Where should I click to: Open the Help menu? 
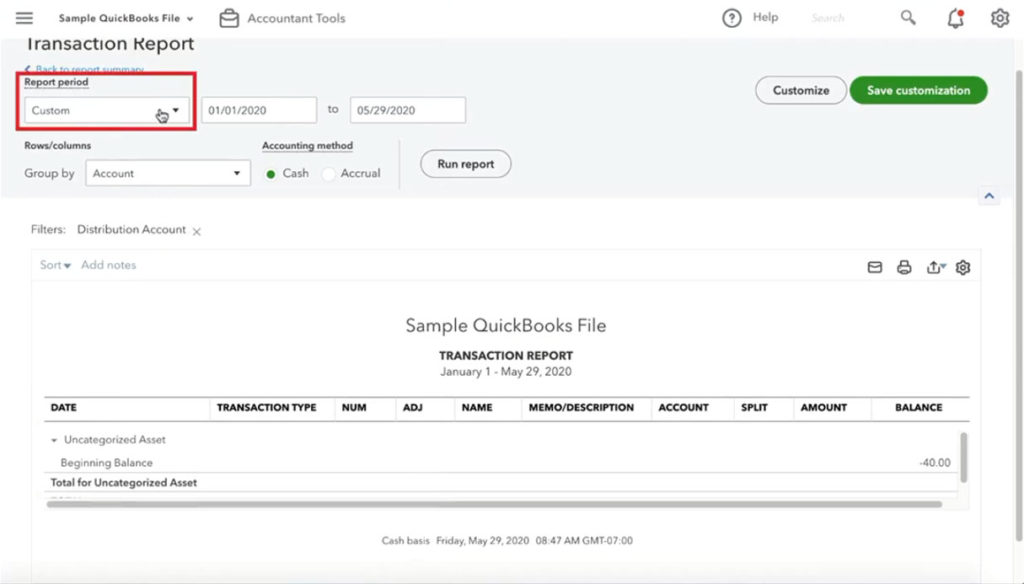(749, 17)
